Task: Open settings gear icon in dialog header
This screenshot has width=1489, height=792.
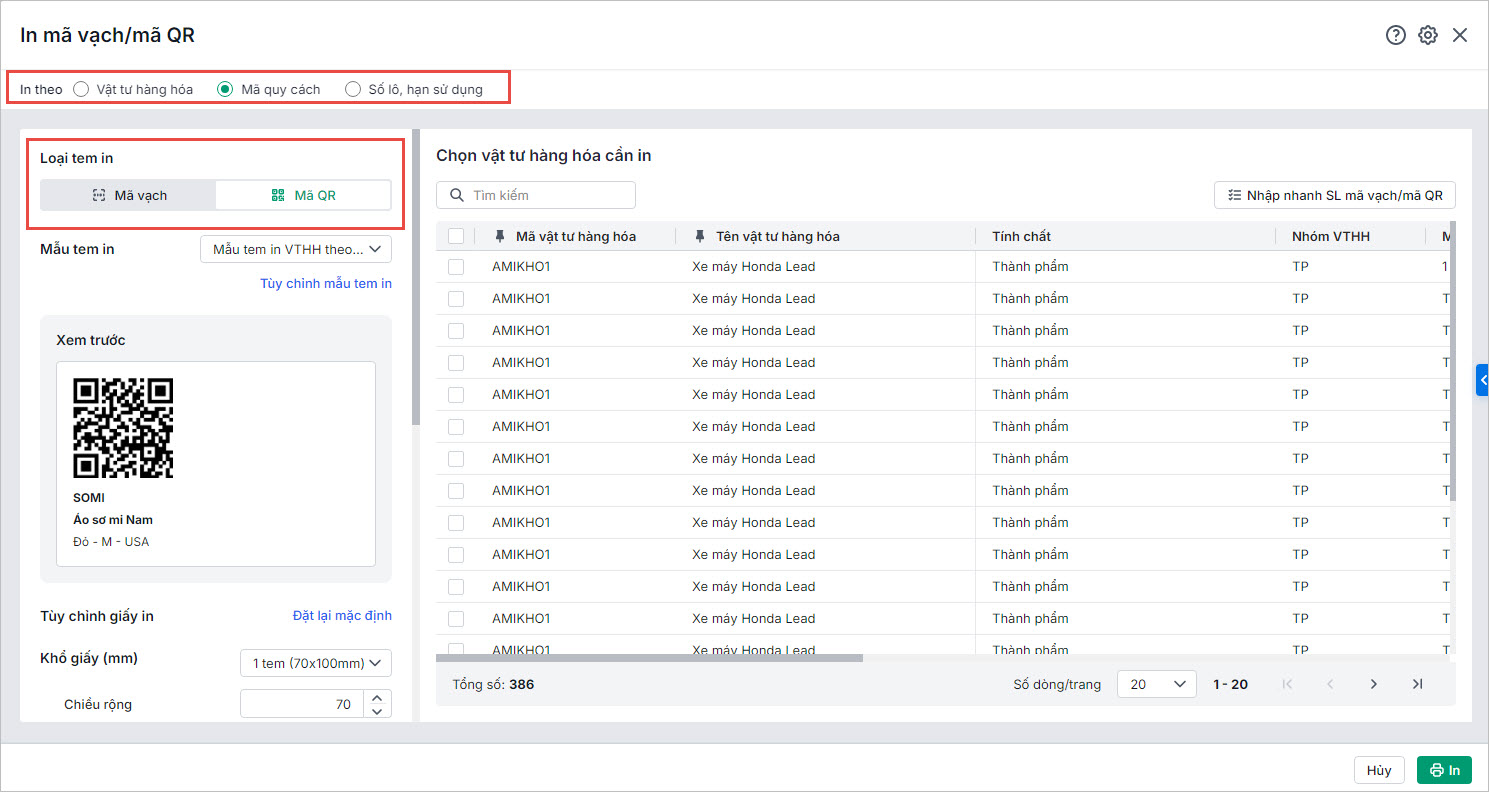Action: (1428, 35)
